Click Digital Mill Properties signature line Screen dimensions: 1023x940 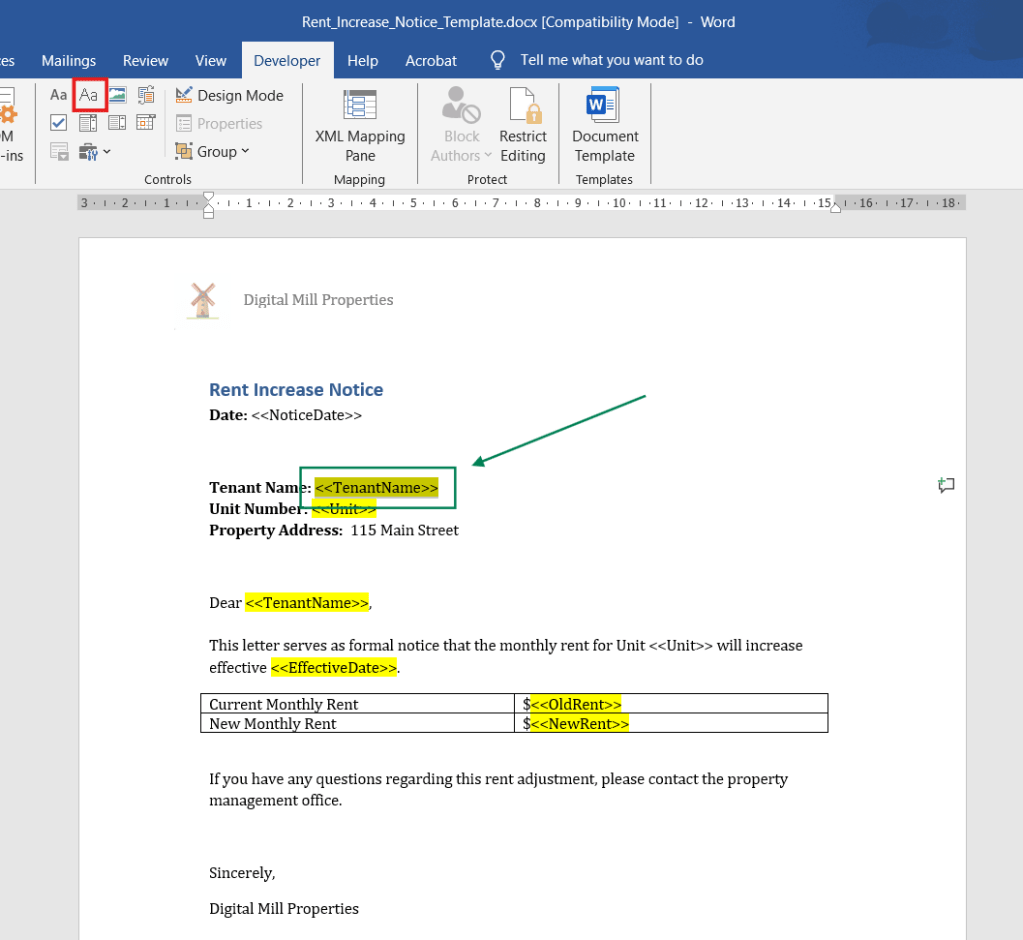click(x=284, y=909)
